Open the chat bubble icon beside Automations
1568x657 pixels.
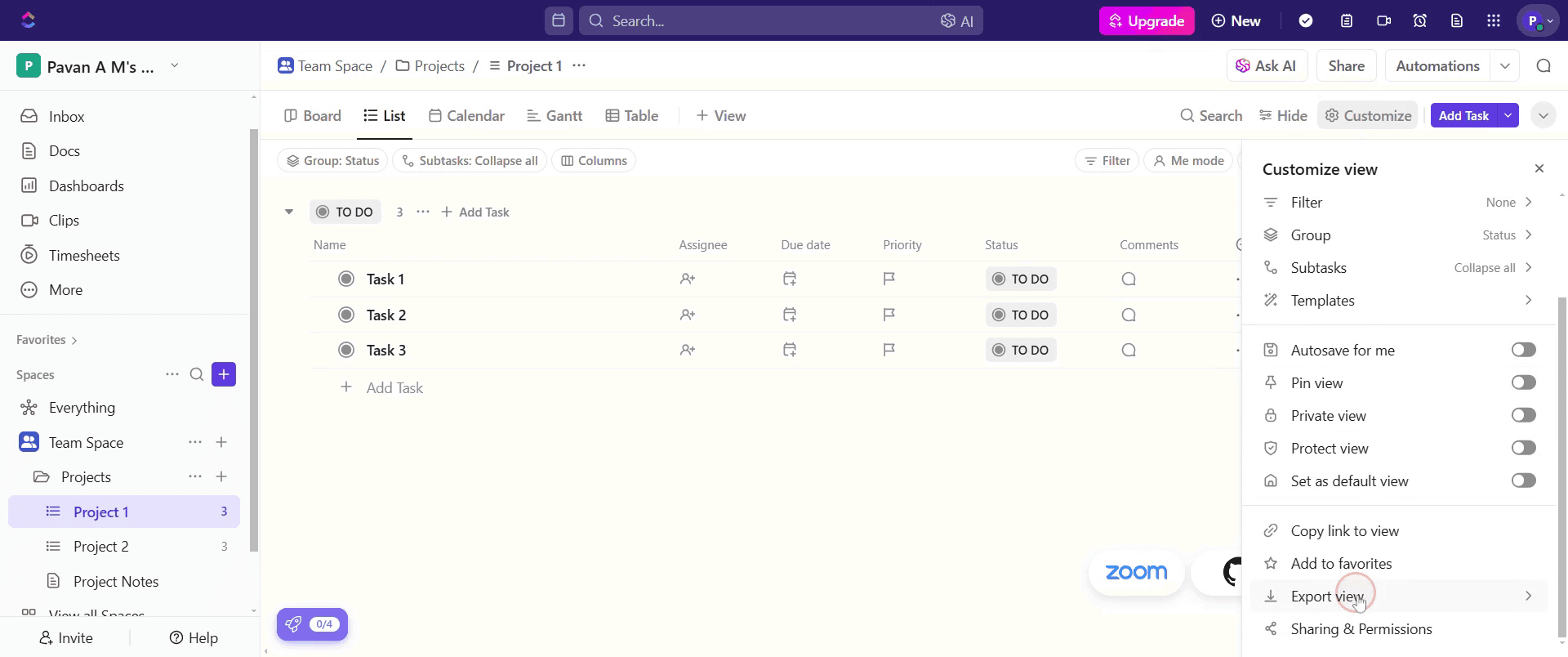[1543, 66]
